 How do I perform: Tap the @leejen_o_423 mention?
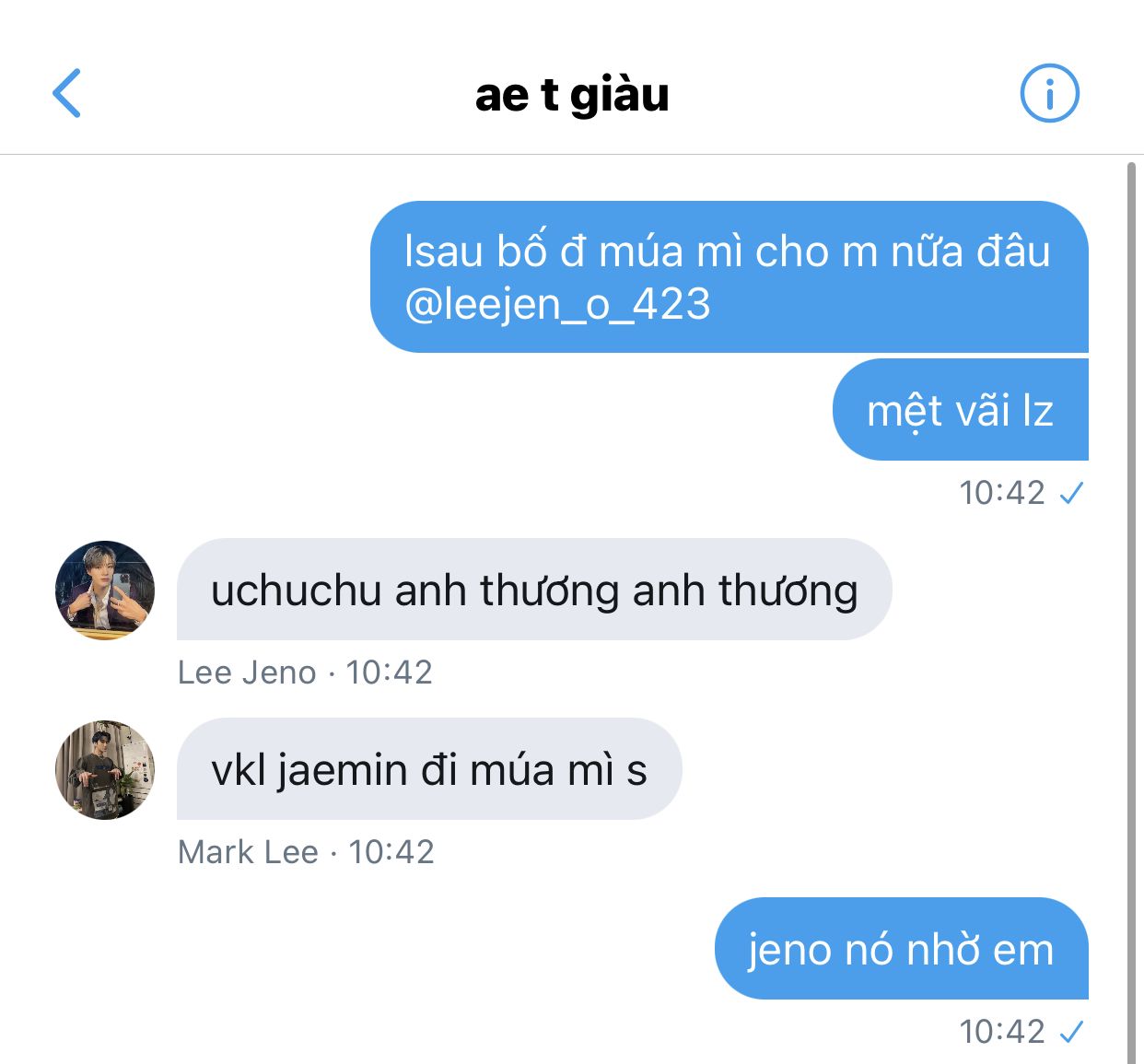(558, 304)
